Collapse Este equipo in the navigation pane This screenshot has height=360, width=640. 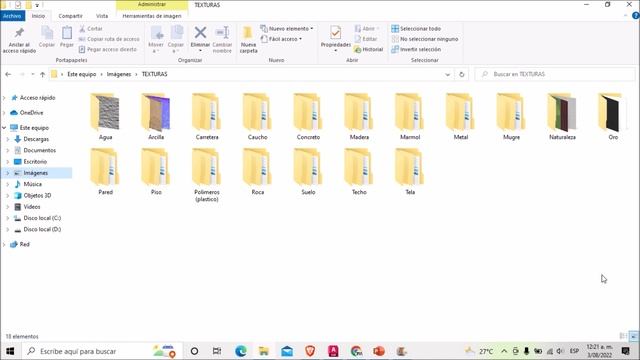(x=4, y=128)
